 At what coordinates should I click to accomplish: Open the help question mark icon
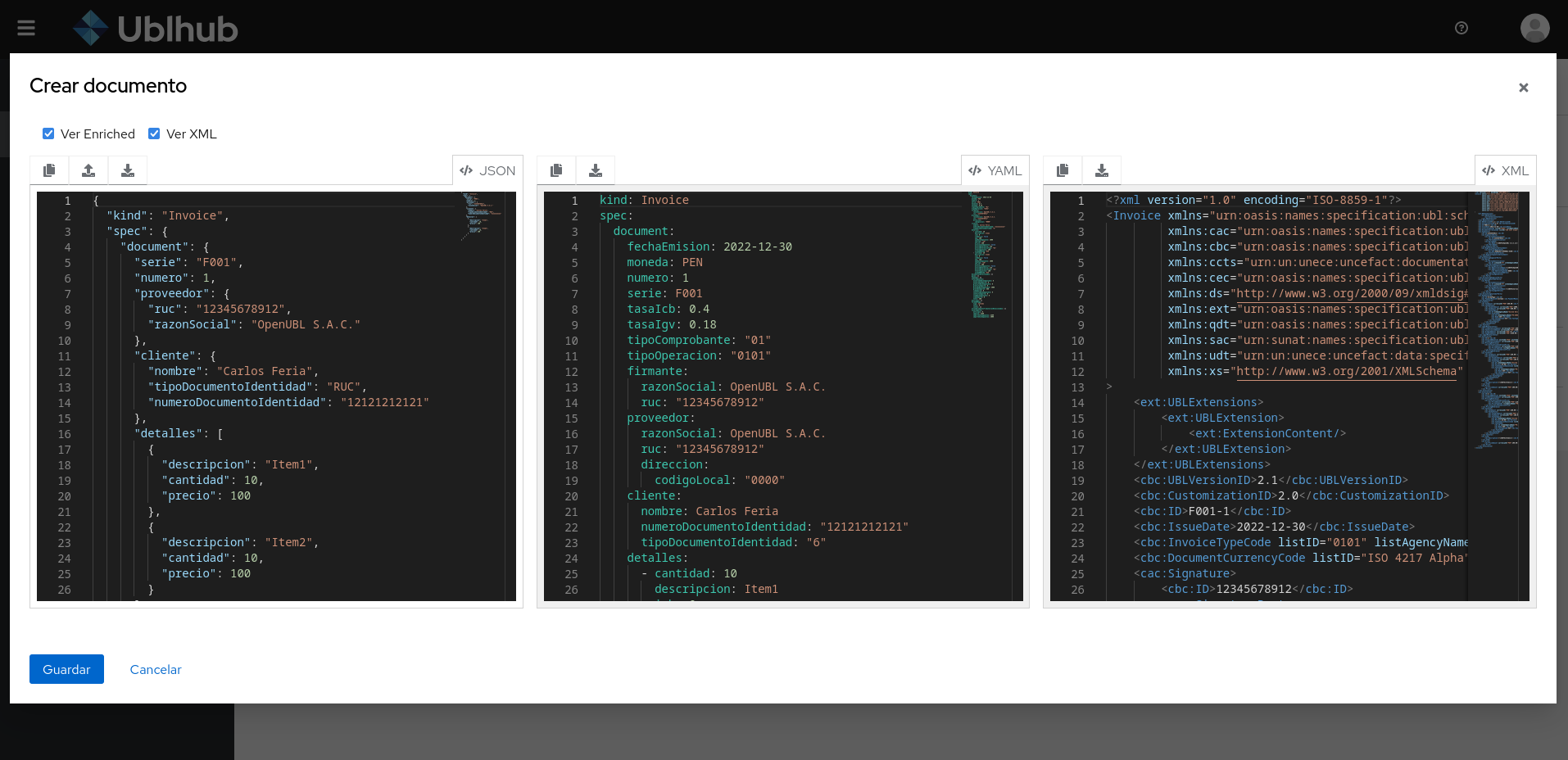pos(1462,28)
